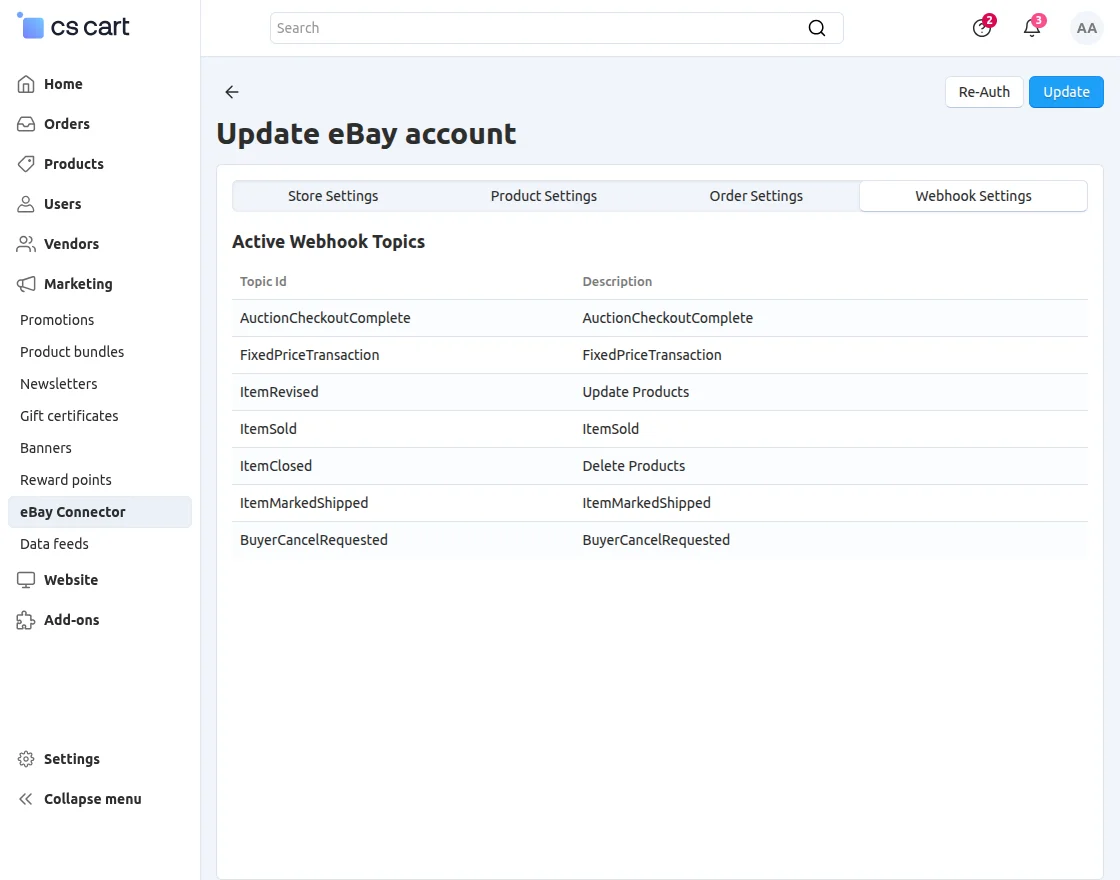1120x880 pixels.
Task: Click the Marketing megaphone icon
Action: (26, 284)
